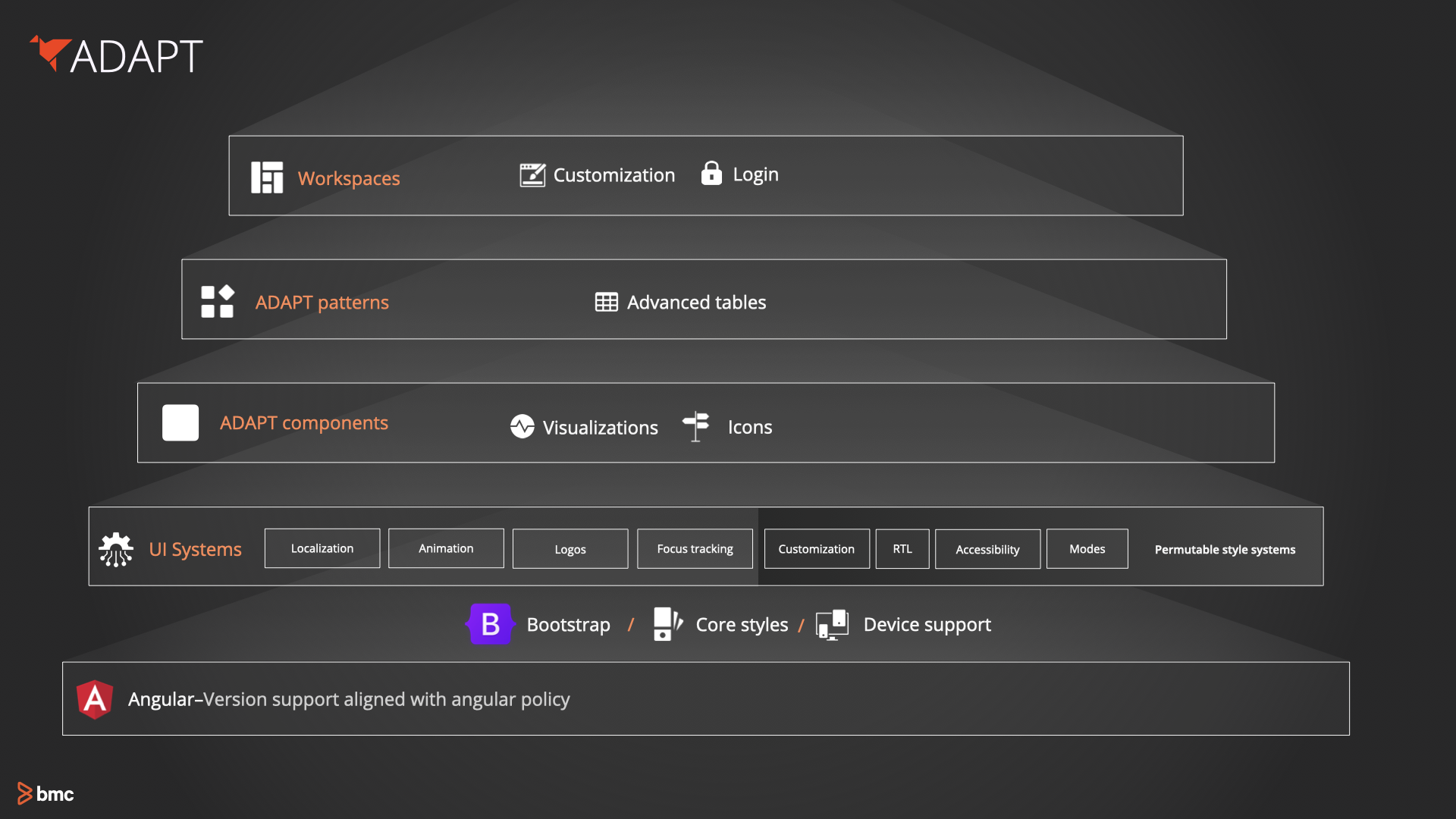
Task: Click the Advanced tables grid icon
Action: point(607,302)
